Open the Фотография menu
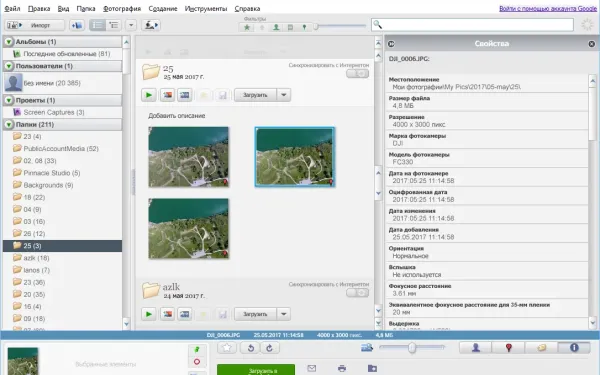This screenshot has width=600, height=375. pos(122,8)
